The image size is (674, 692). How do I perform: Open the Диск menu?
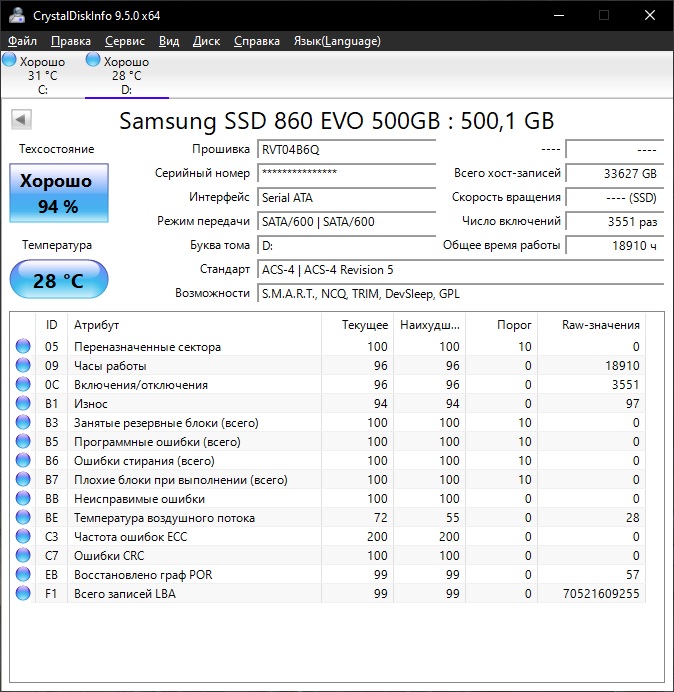206,41
